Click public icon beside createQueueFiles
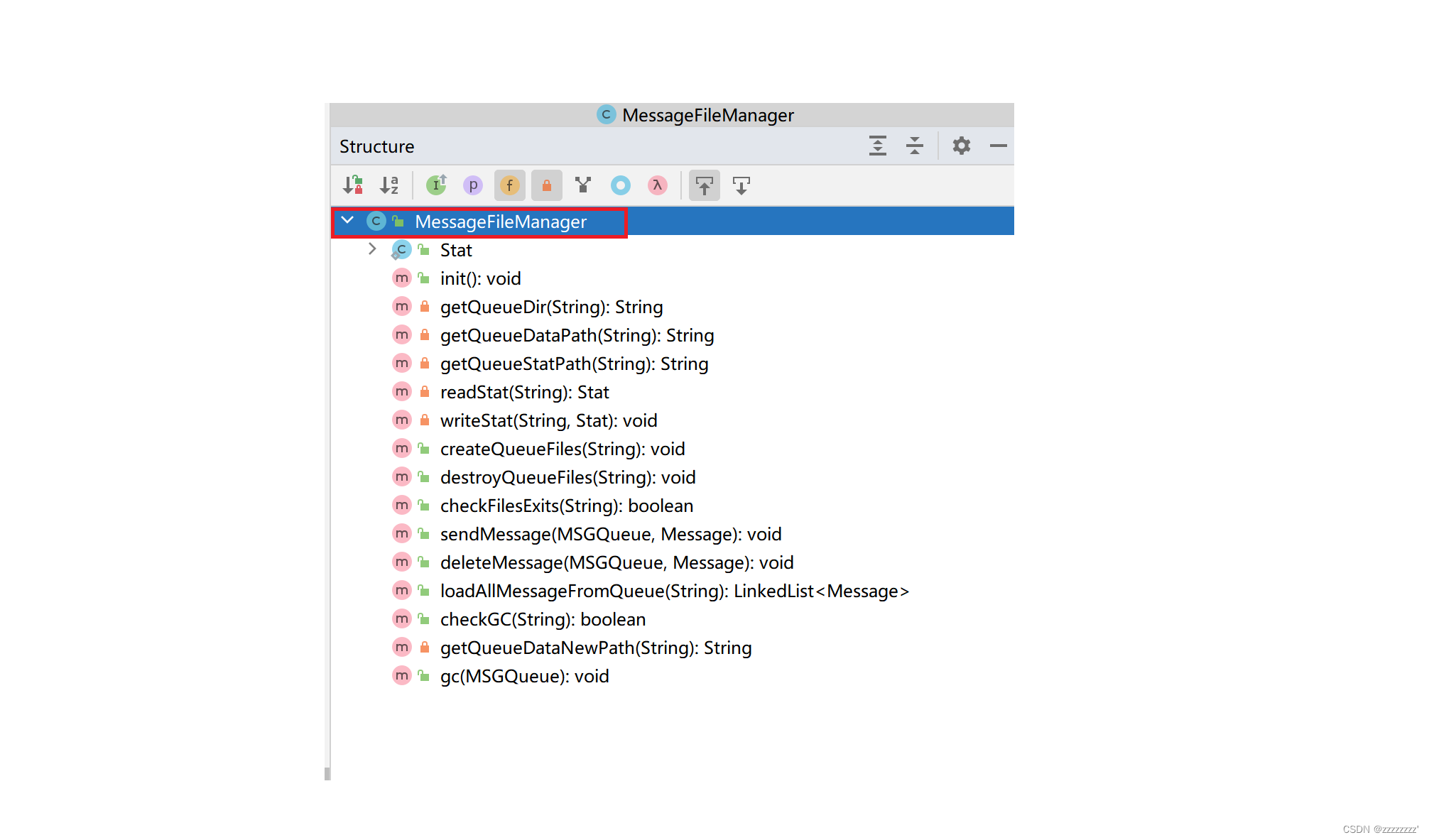1429x840 pixels. tap(424, 448)
